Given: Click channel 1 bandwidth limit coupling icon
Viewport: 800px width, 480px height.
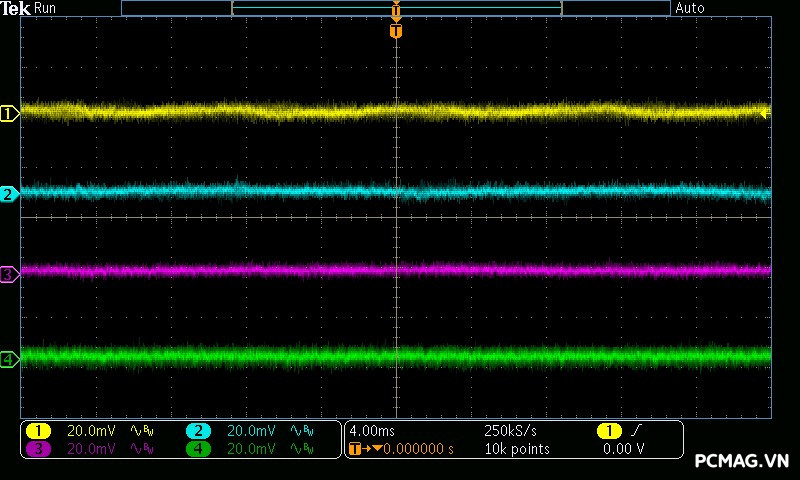Looking at the screenshot, I should (141, 431).
